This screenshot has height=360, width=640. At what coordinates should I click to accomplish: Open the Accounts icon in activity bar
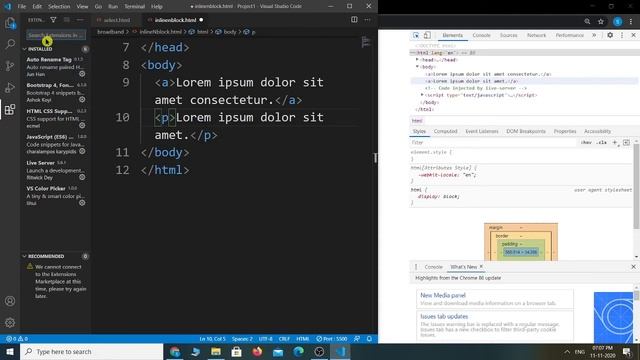pyautogui.click(x=10, y=301)
